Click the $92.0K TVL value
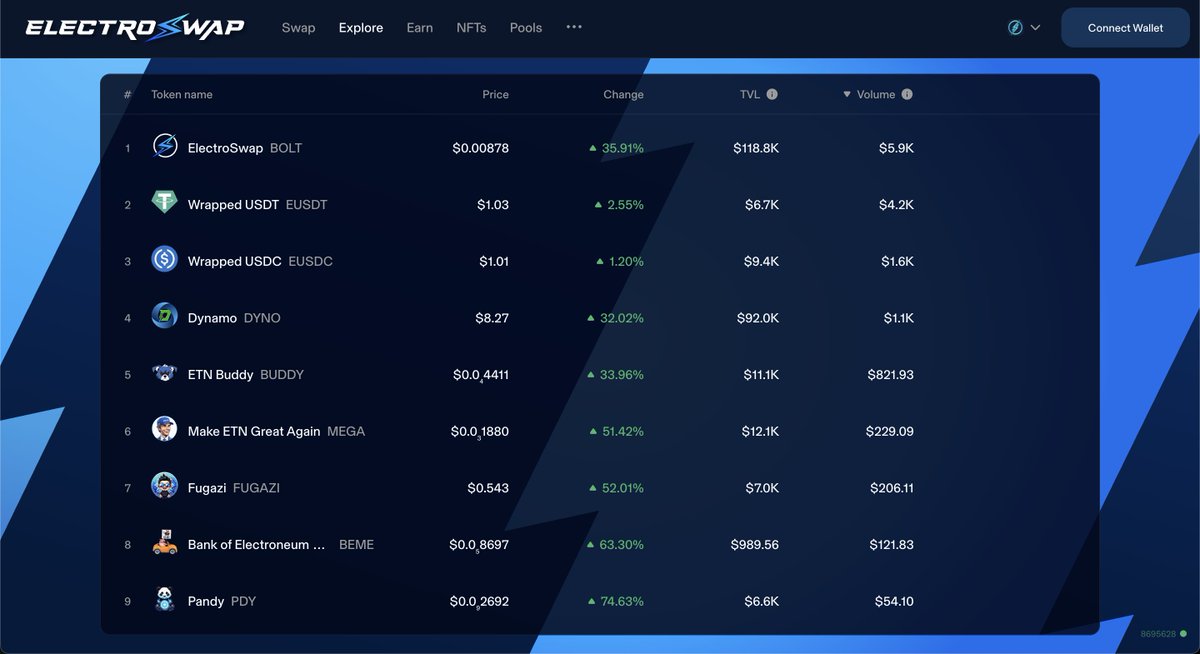 759,318
